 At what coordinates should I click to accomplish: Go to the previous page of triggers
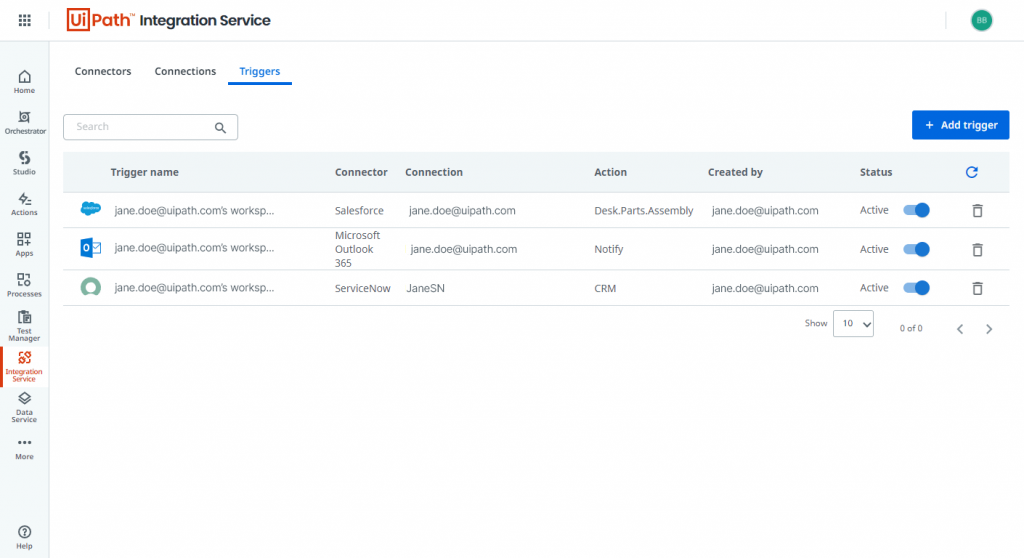pos(960,329)
